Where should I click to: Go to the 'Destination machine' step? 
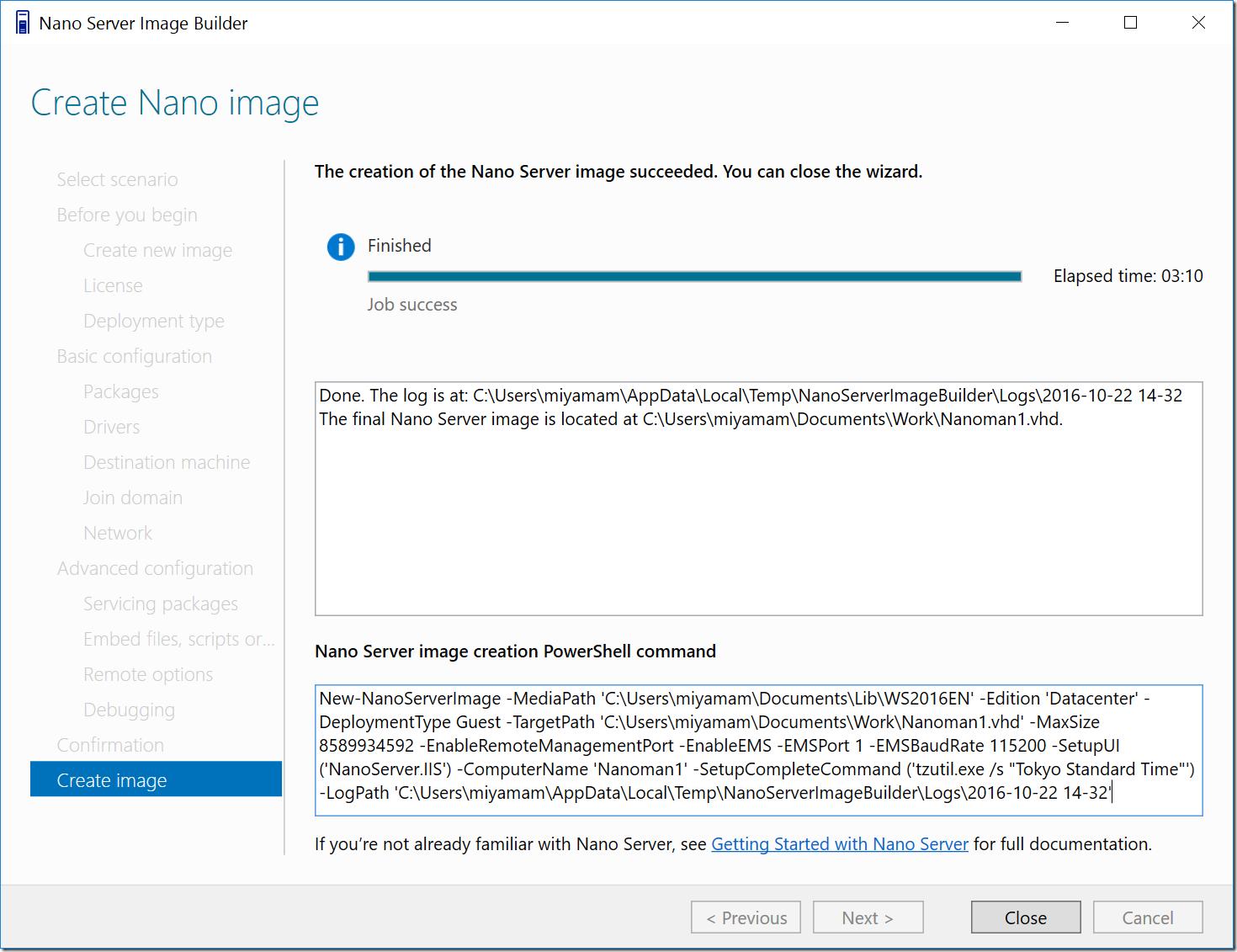click(x=167, y=462)
